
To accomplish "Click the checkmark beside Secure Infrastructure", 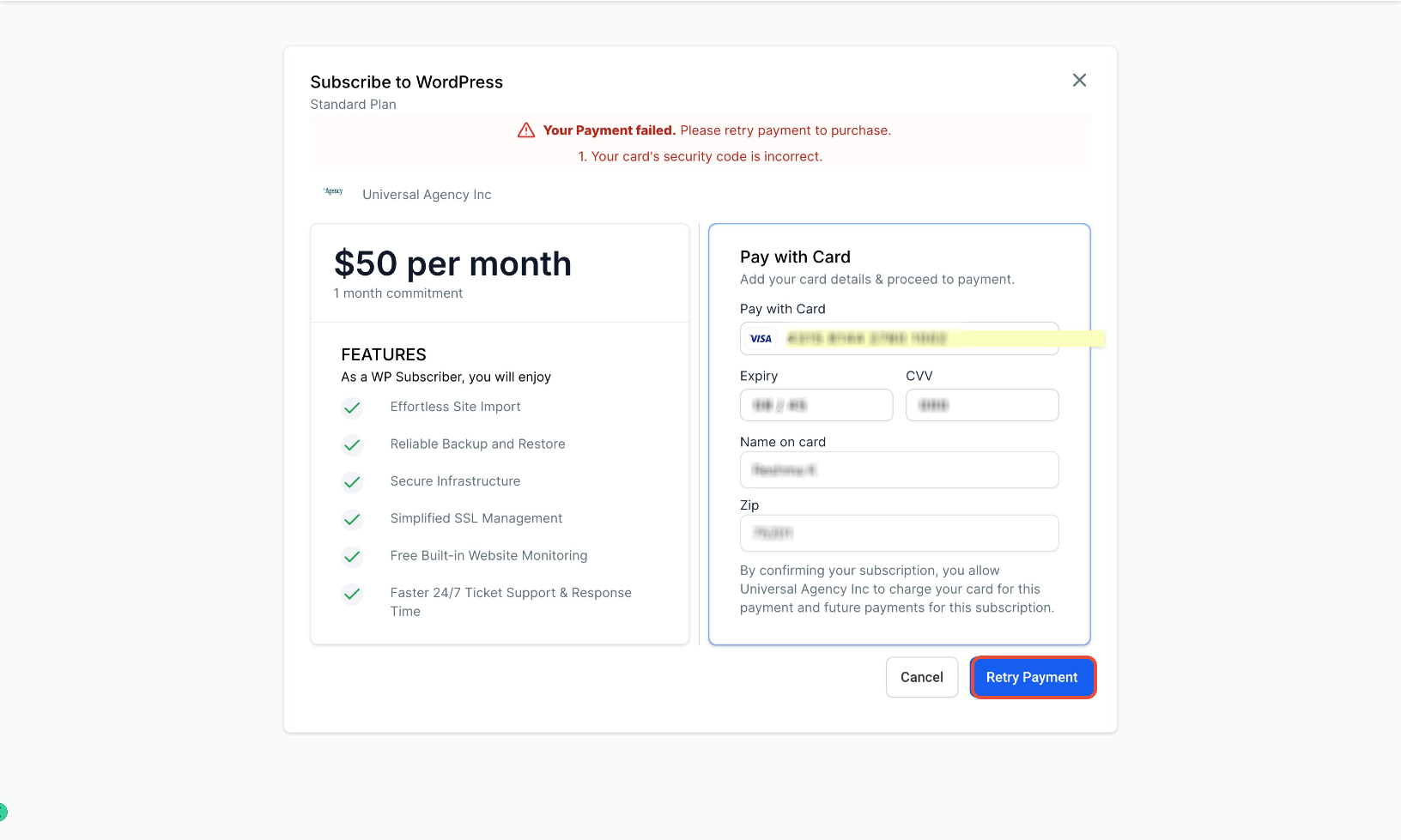I will click(x=352, y=482).
